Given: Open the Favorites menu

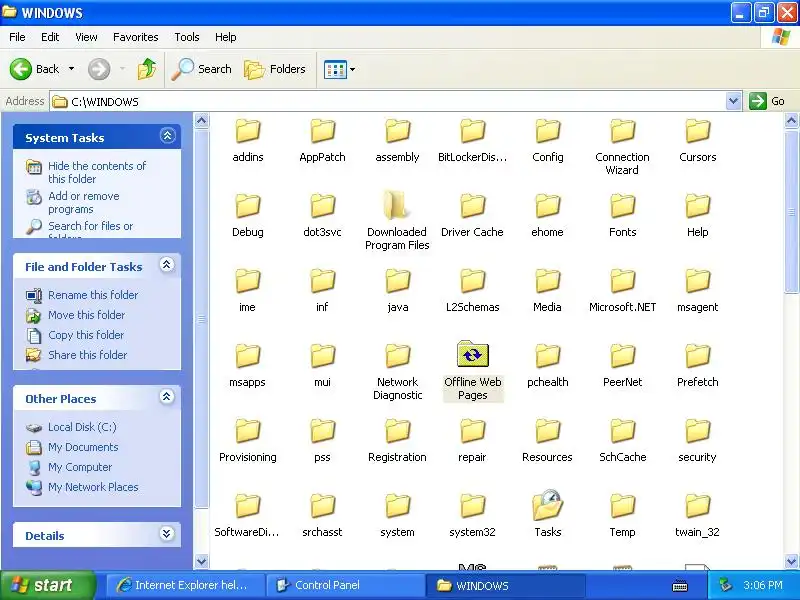Looking at the screenshot, I should [x=136, y=37].
